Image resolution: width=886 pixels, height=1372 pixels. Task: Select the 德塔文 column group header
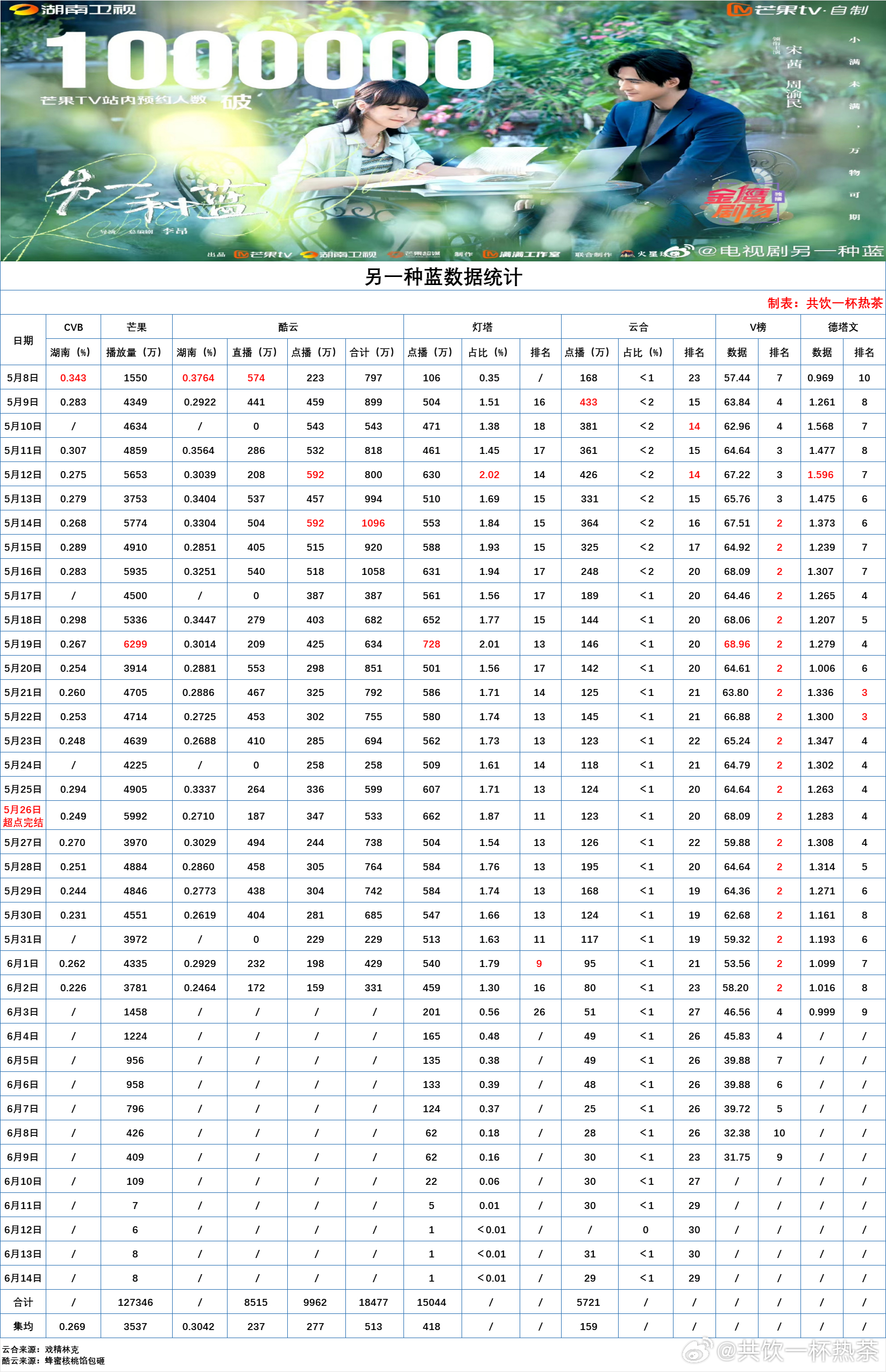(843, 327)
